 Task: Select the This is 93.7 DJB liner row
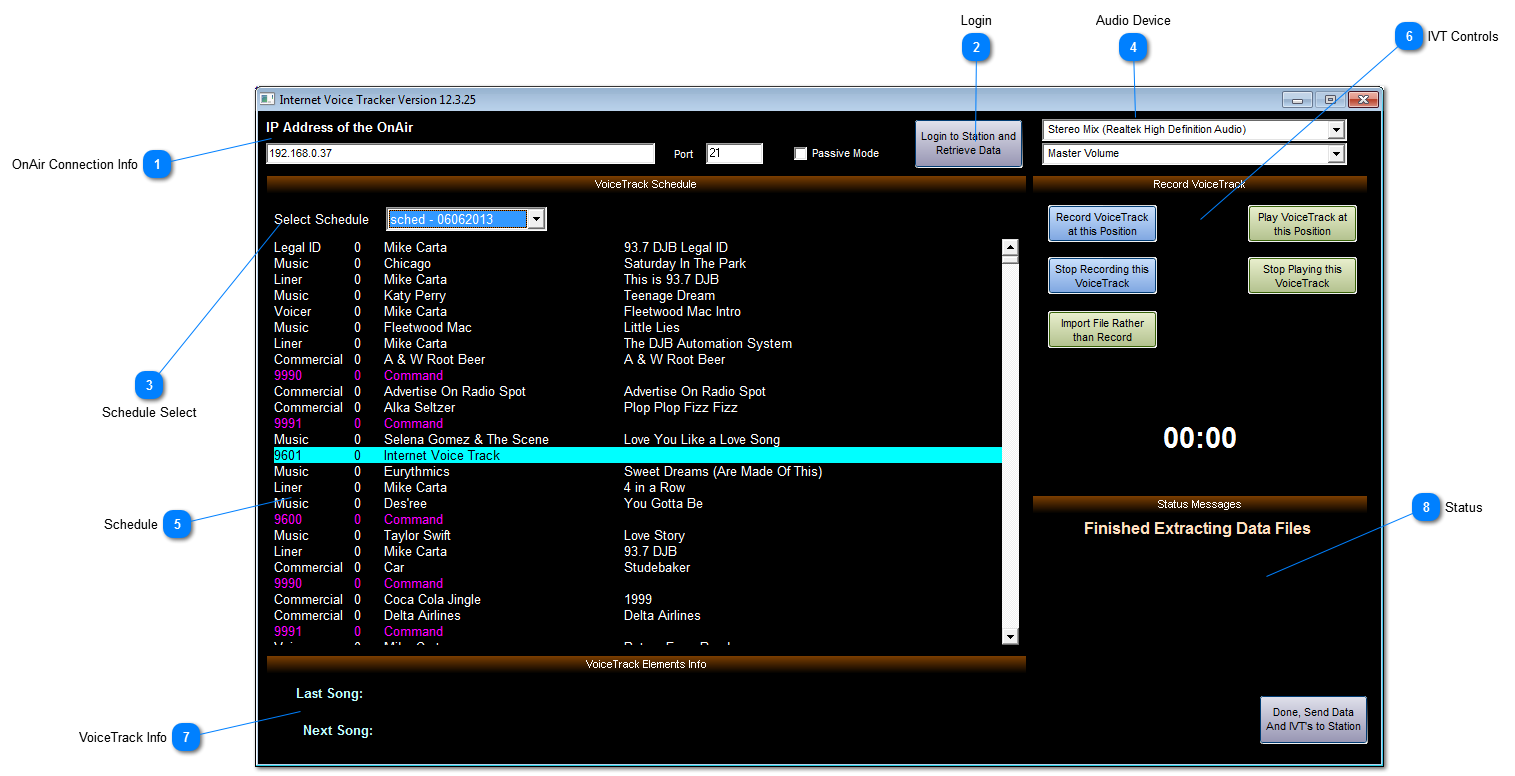pyautogui.click(x=637, y=279)
